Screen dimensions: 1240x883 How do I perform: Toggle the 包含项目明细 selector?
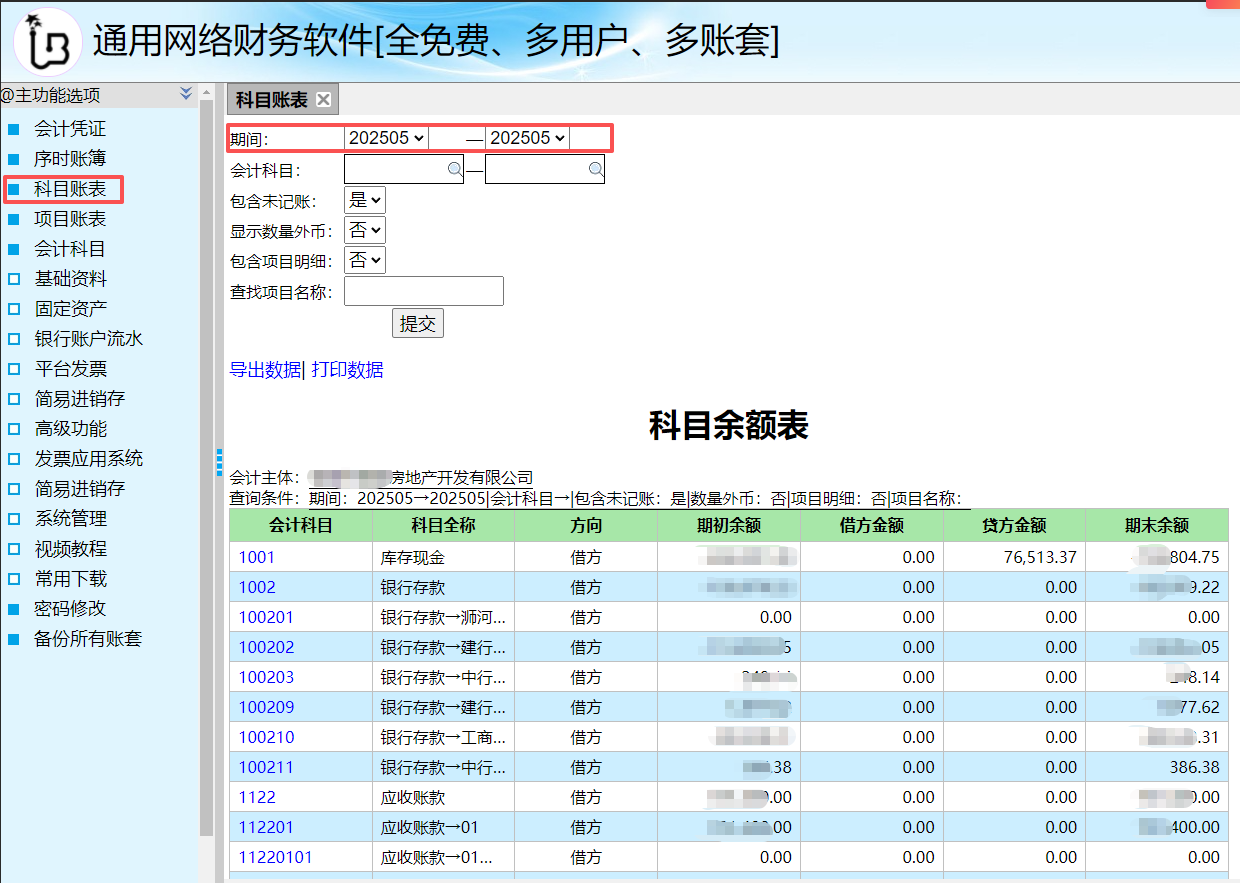pos(365,260)
